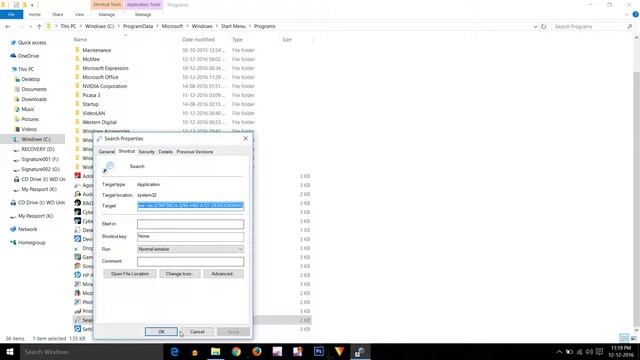Select the Application Tools ribbon tab
Image resolution: width=640 pixels, height=360 pixels.
coord(143,4)
